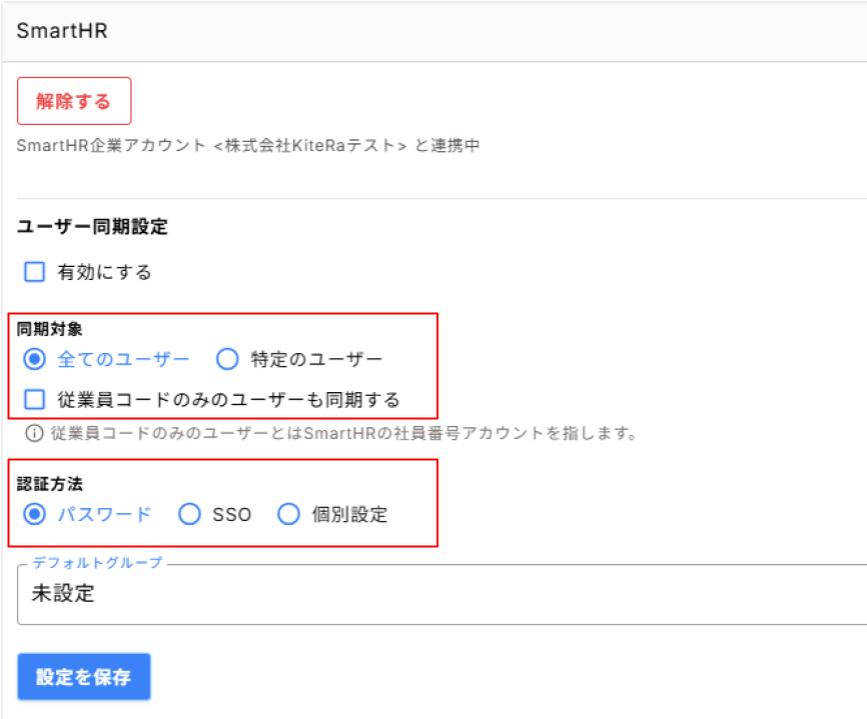Choose 個別設定 authentication method
Image resolution: width=867 pixels, height=719 pixels.
(x=289, y=514)
